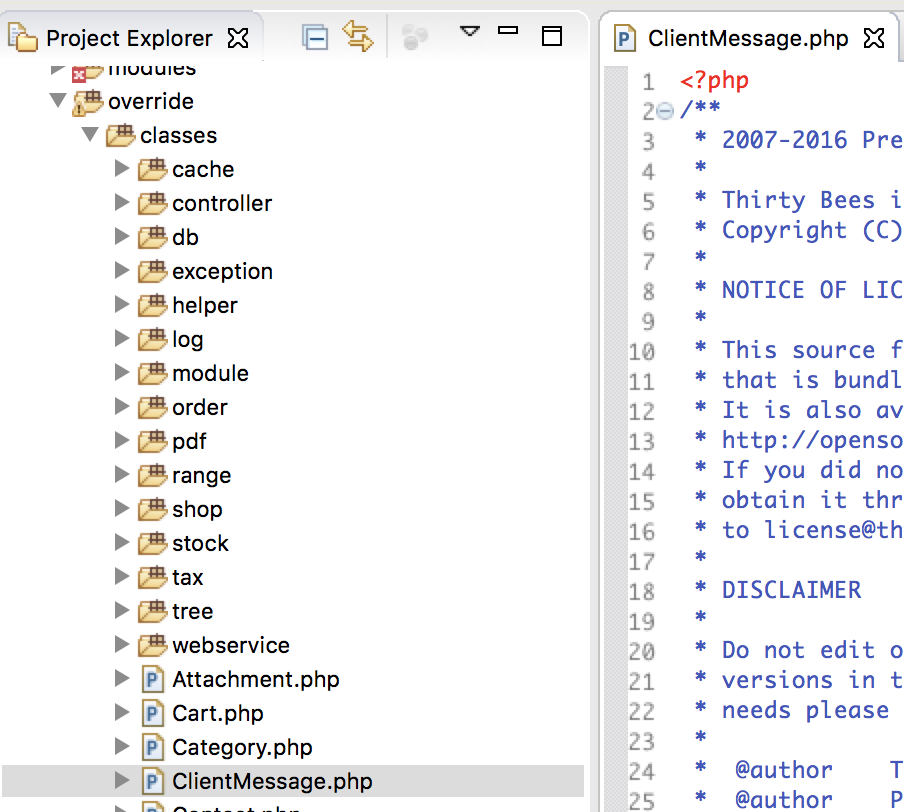
Task: Expand the controller folder
Action: click(x=122, y=204)
